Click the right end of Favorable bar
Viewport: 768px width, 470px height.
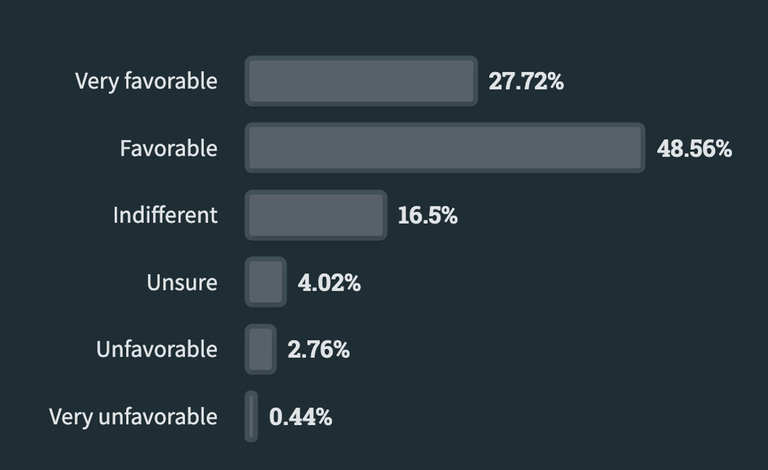click(641, 148)
